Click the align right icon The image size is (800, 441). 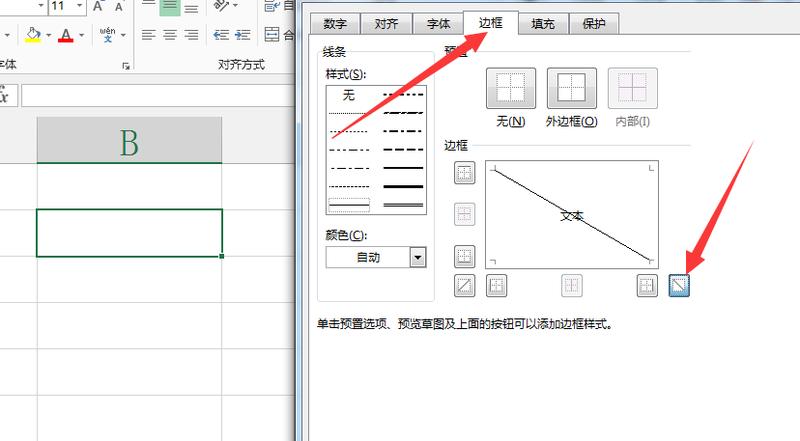[x=191, y=35]
